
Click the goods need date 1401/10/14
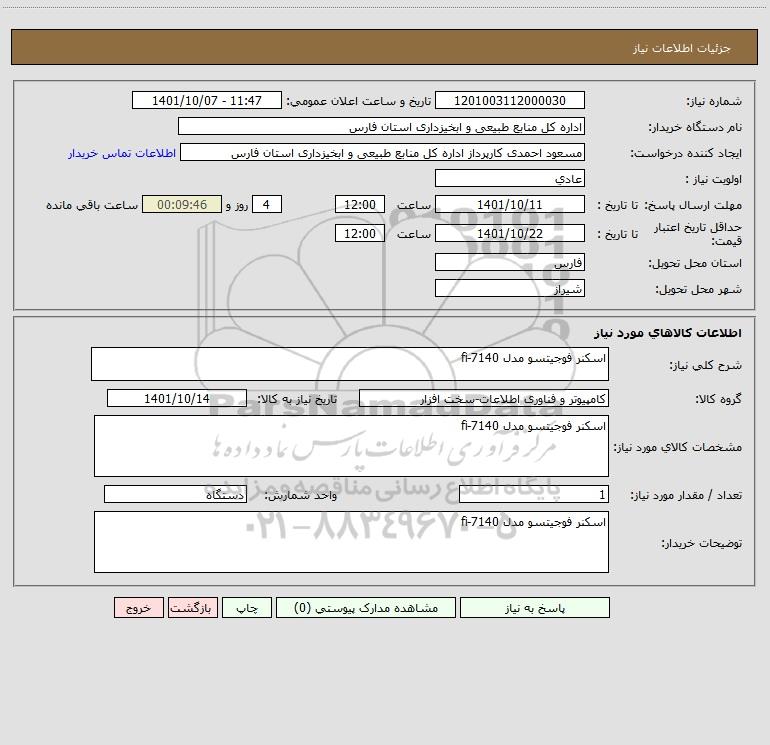click(x=177, y=398)
